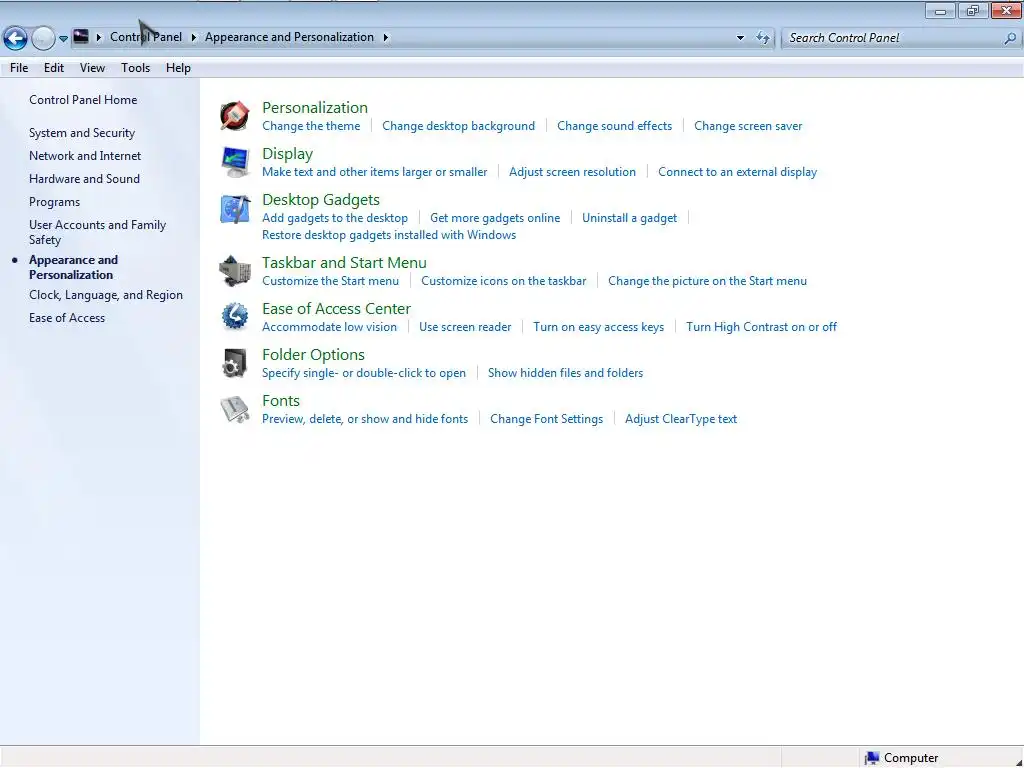Click Customize the Start menu
Screen dimensions: 1024x768
click(330, 281)
